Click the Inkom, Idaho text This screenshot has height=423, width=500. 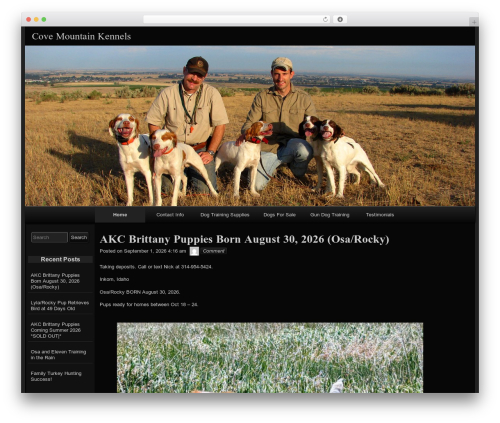[x=114, y=279]
